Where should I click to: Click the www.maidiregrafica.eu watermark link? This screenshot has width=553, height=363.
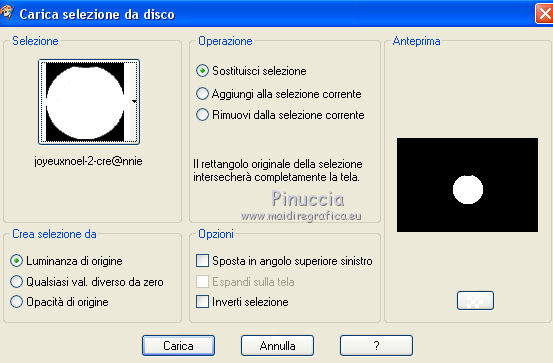tap(302, 216)
